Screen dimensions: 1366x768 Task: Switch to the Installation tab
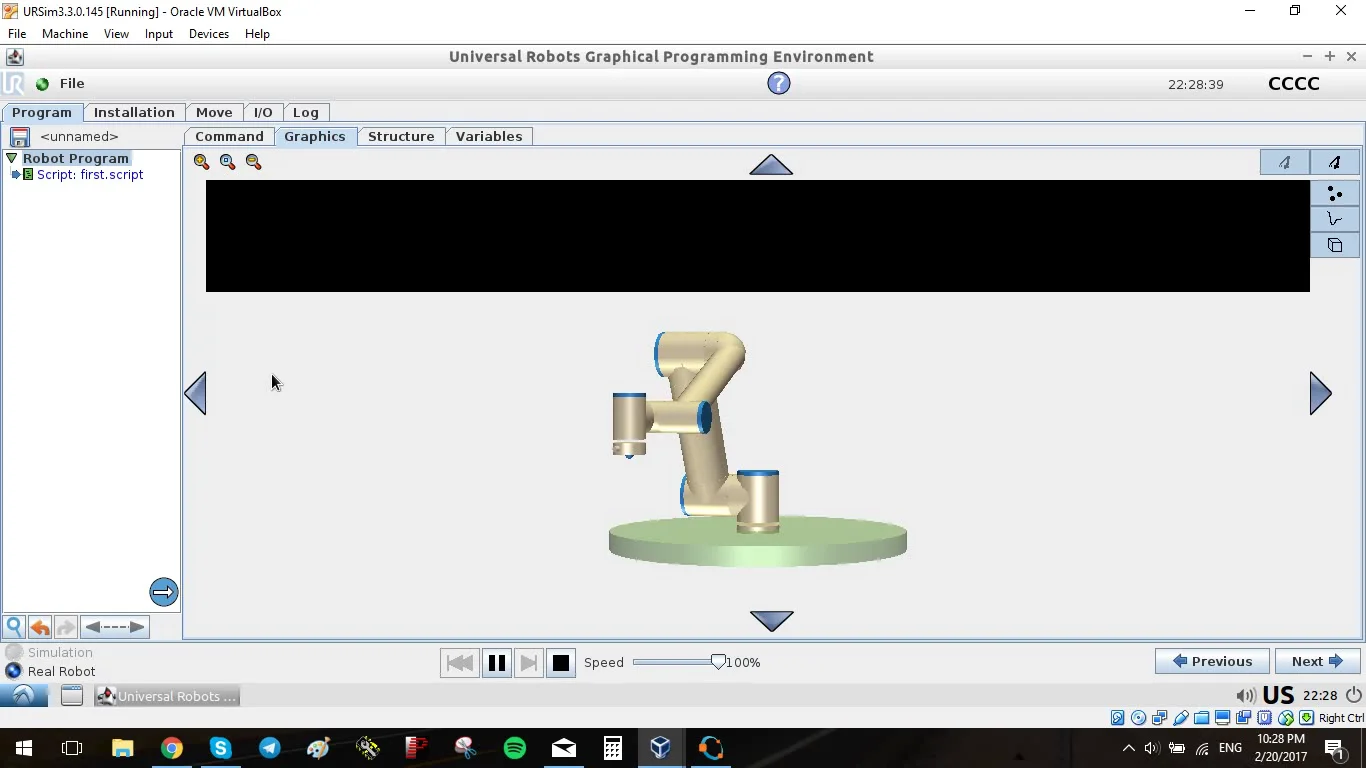coord(134,112)
